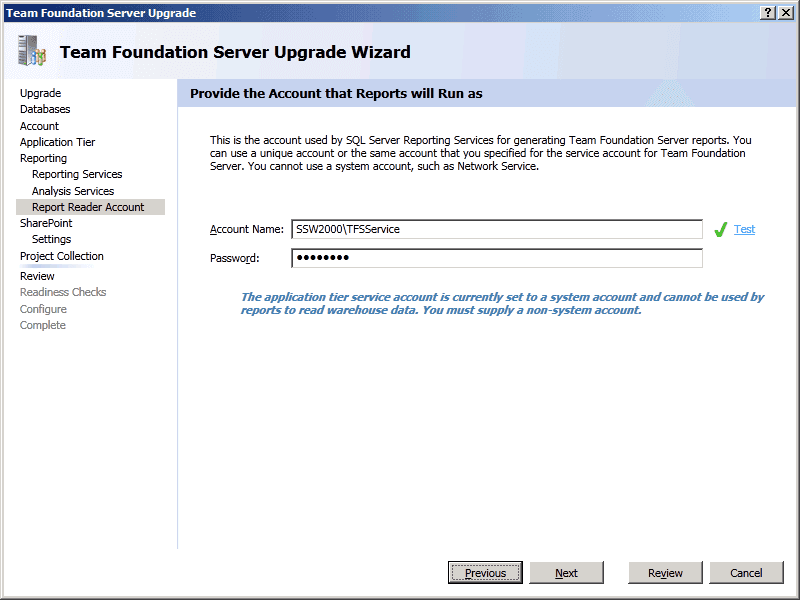Open Settings under SharePoint
Viewport: 800px width, 600px height.
coord(51,239)
